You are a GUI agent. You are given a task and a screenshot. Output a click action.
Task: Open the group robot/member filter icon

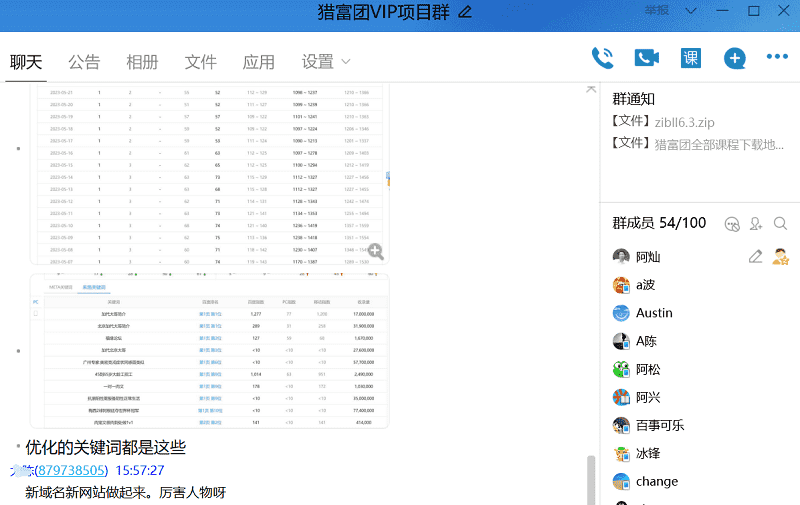pyautogui.click(x=732, y=224)
